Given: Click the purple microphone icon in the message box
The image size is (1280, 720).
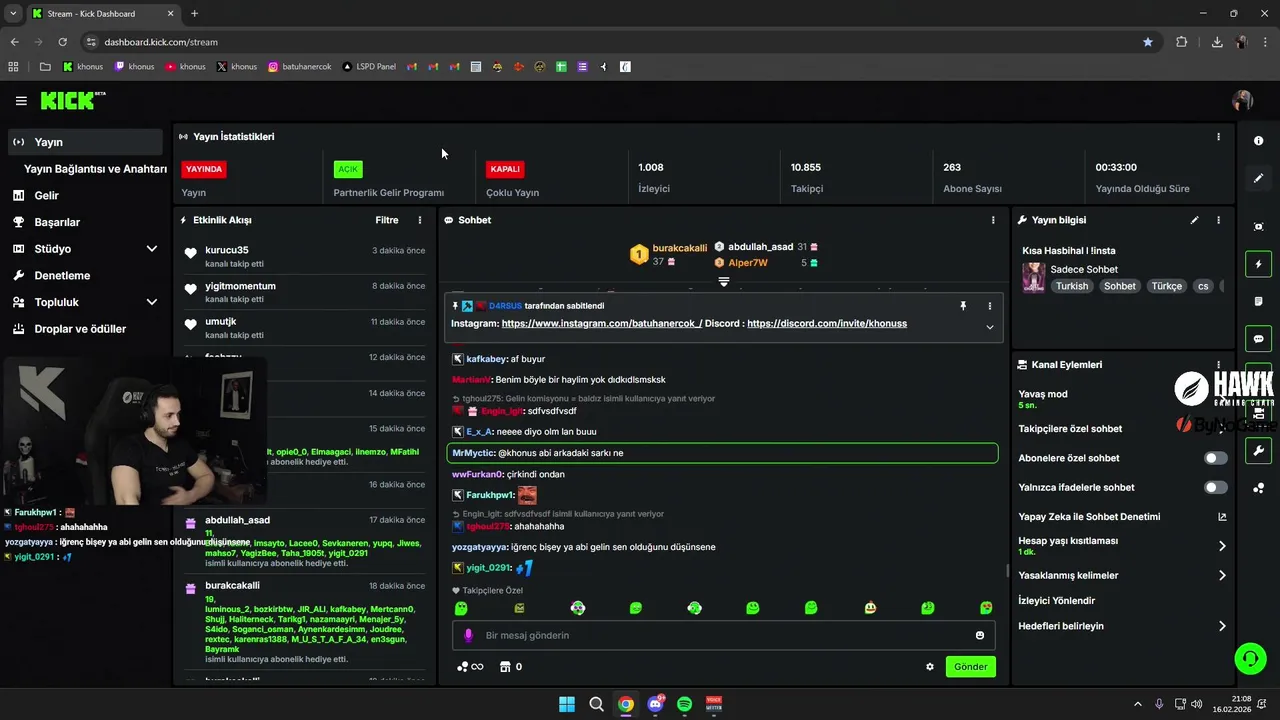Looking at the screenshot, I should (468, 635).
